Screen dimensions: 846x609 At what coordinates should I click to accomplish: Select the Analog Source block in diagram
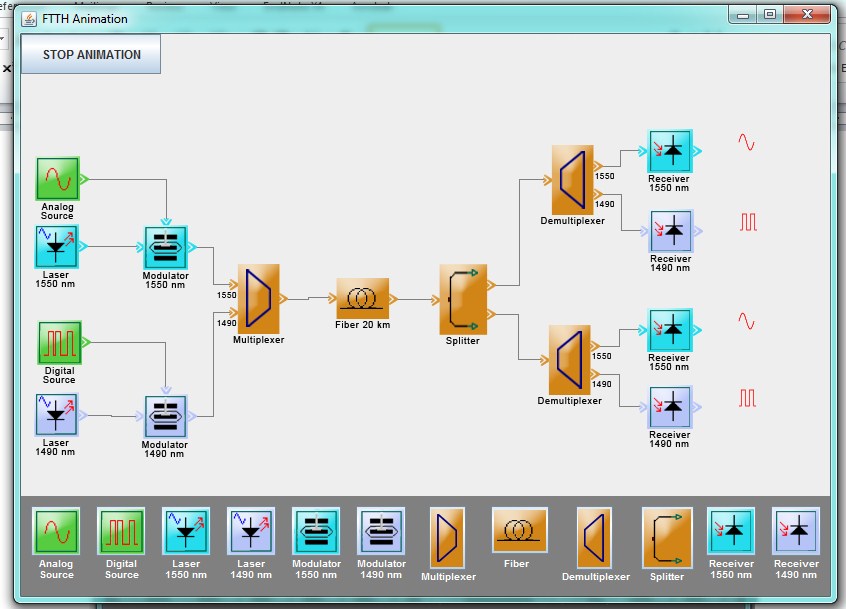click(58, 179)
